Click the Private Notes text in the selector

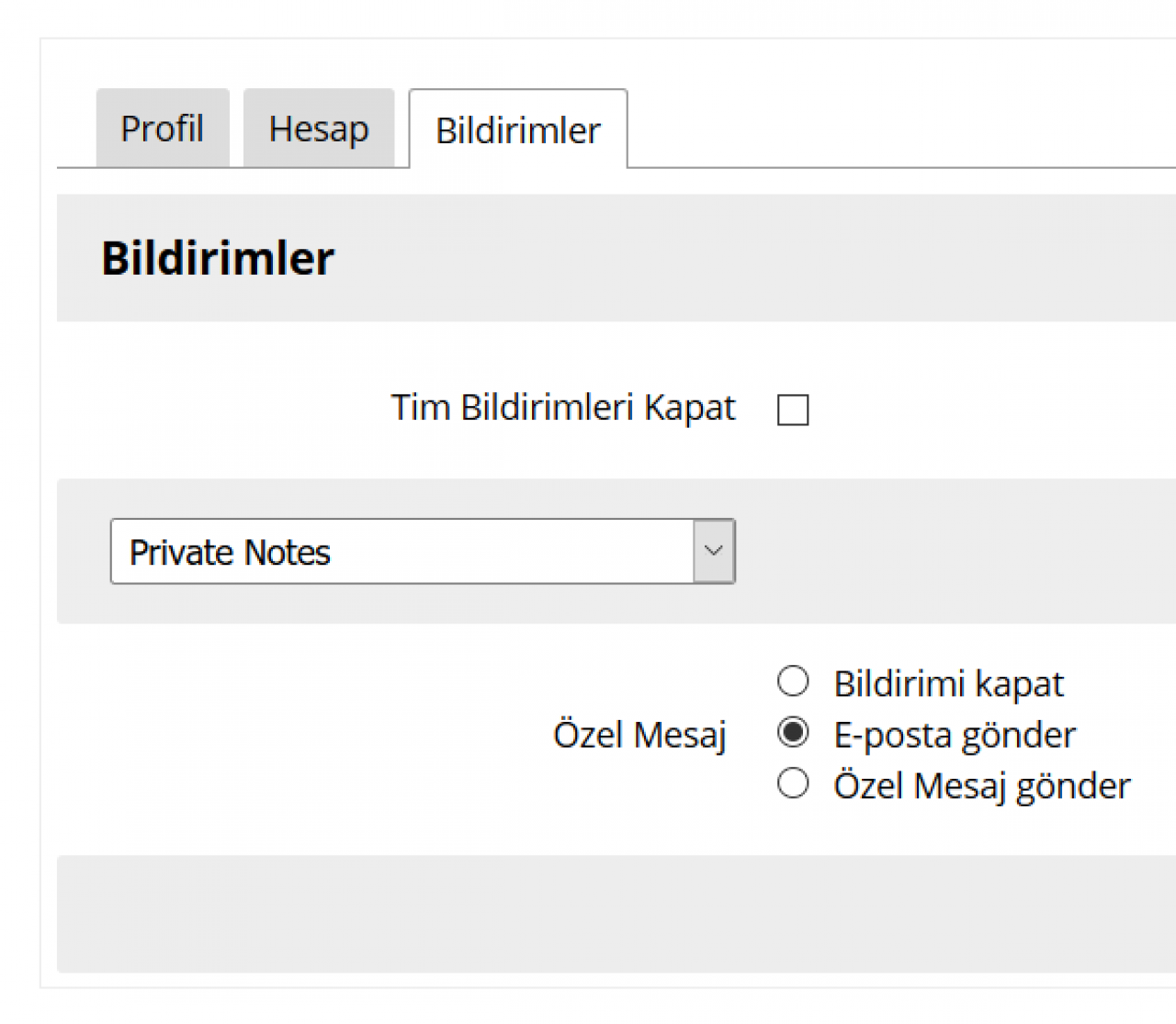pyautogui.click(x=230, y=553)
